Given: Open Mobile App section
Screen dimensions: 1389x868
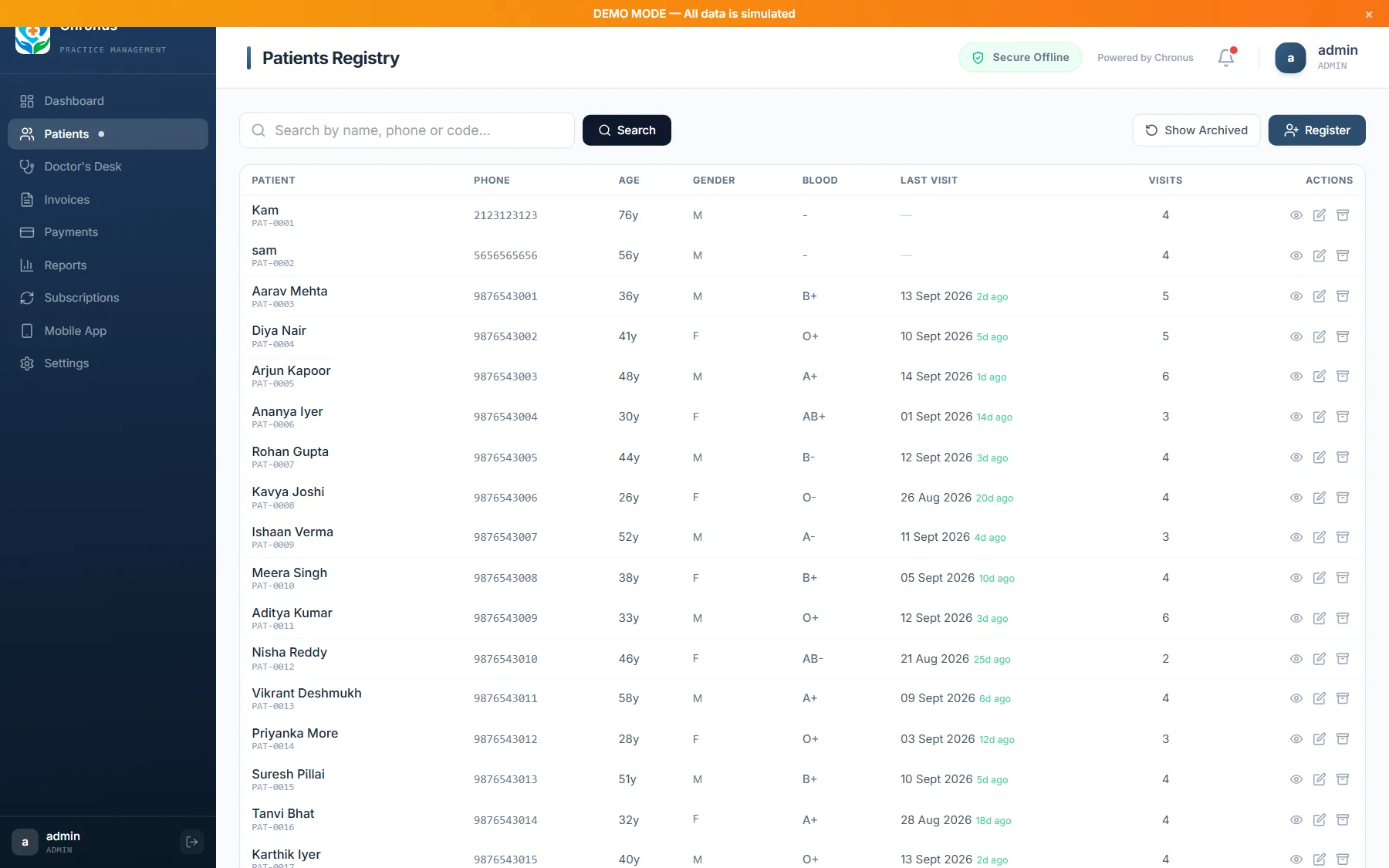Looking at the screenshot, I should tap(108, 331).
